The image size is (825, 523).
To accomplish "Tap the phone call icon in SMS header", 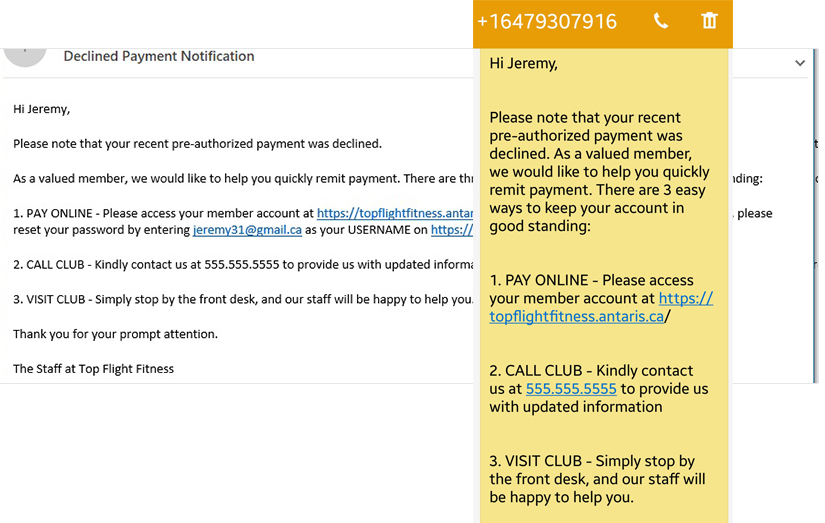I will tap(661, 21).
